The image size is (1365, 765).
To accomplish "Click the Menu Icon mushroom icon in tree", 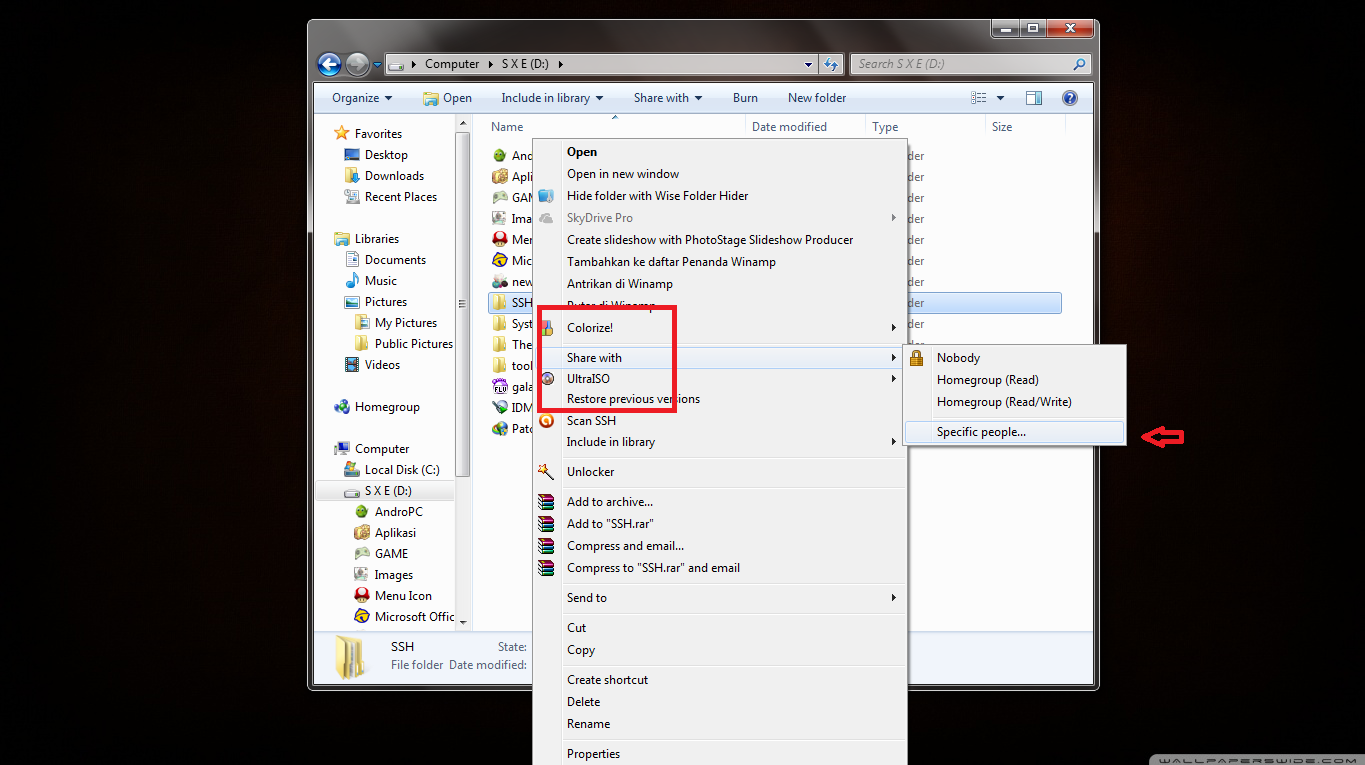I will click(x=362, y=596).
